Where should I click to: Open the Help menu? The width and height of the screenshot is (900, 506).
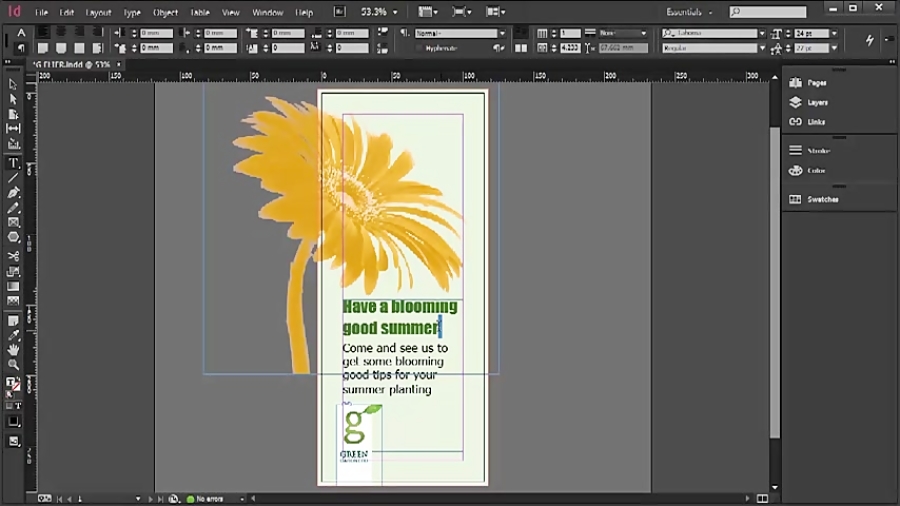(304, 12)
